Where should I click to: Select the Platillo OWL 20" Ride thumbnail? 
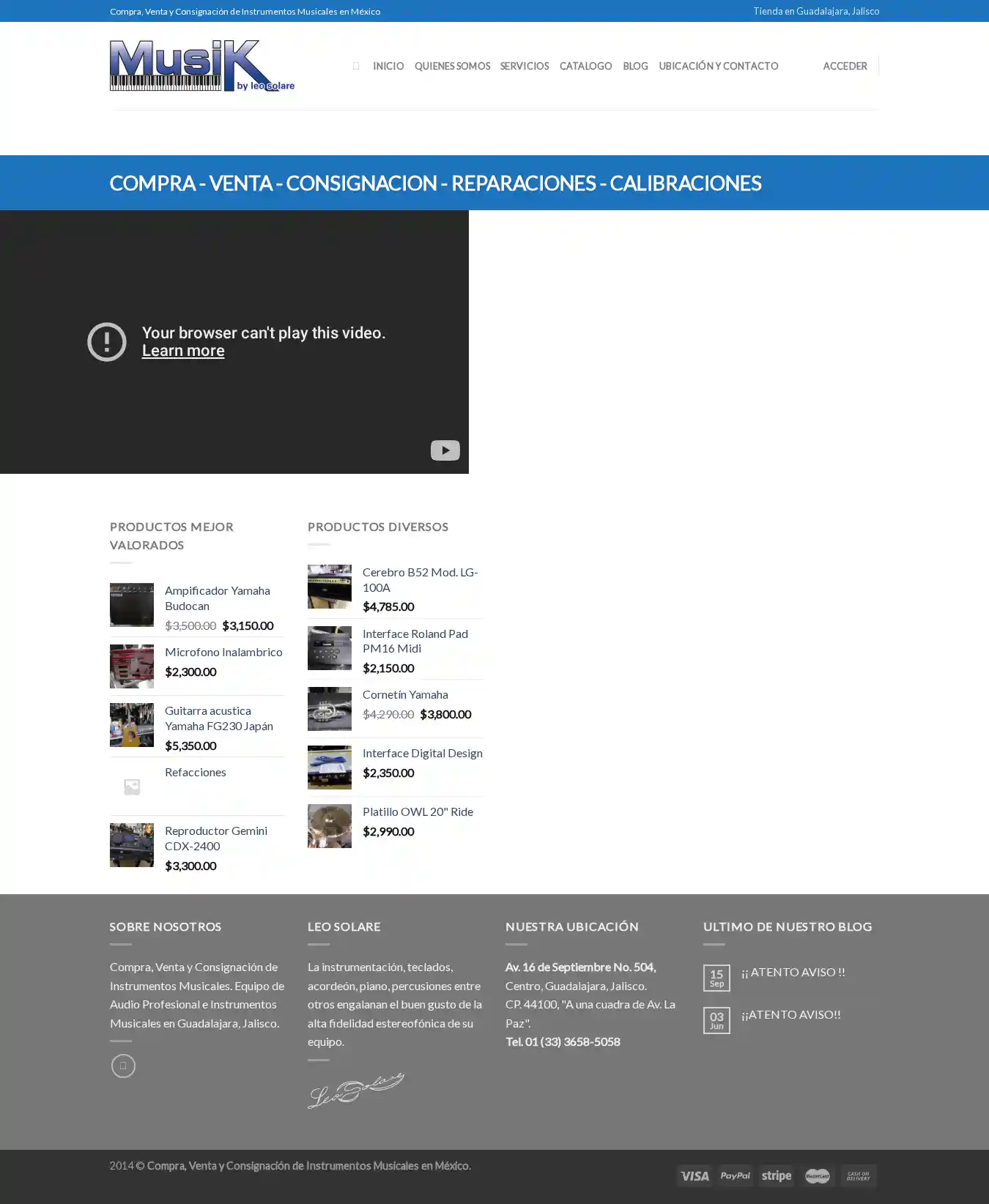(x=330, y=826)
